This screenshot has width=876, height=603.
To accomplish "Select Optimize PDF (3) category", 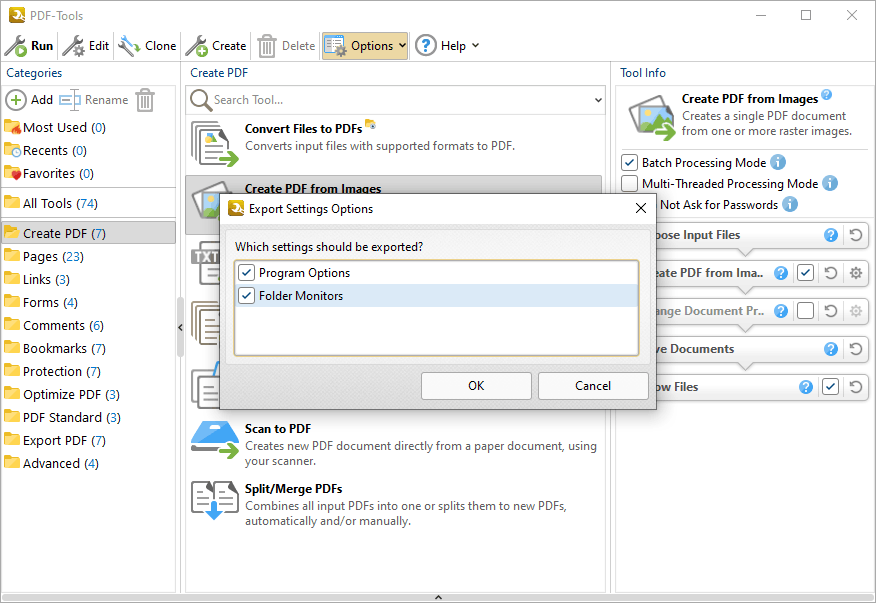I will (62, 394).
